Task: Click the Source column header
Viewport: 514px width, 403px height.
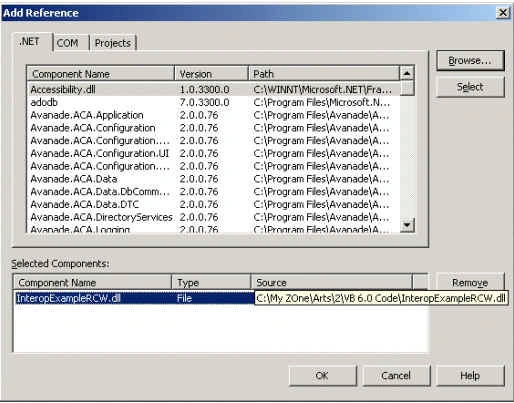Action: pos(331,283)
